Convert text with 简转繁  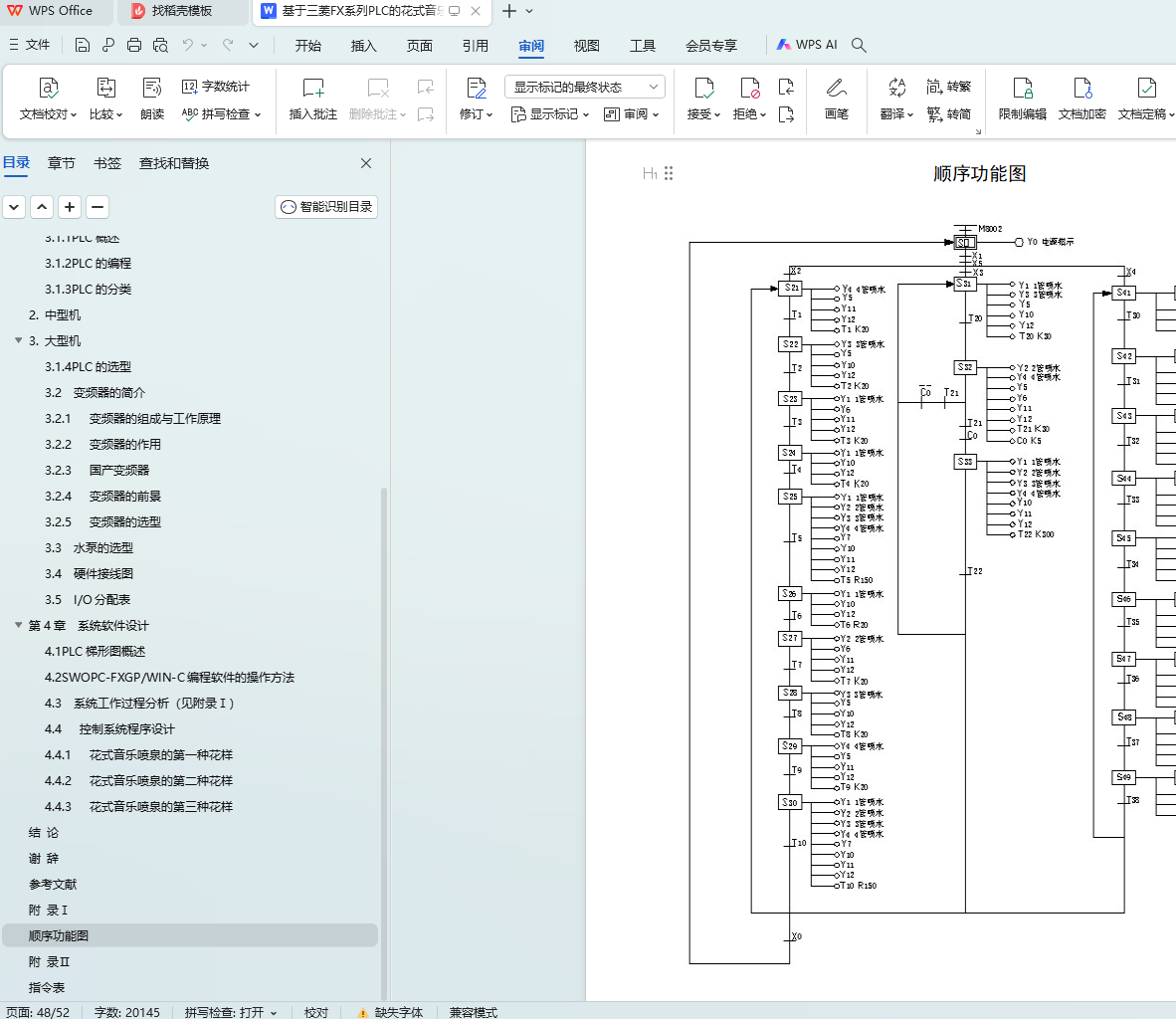(949, 87)
